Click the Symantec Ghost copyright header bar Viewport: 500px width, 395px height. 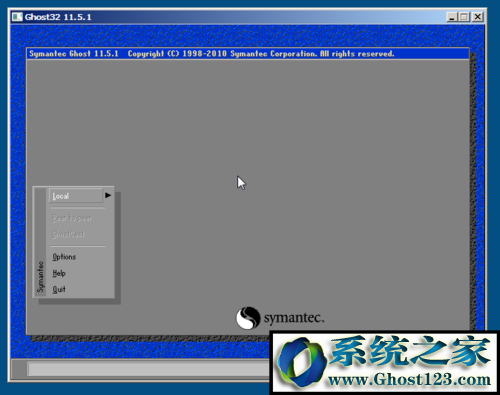click(248, 54)
